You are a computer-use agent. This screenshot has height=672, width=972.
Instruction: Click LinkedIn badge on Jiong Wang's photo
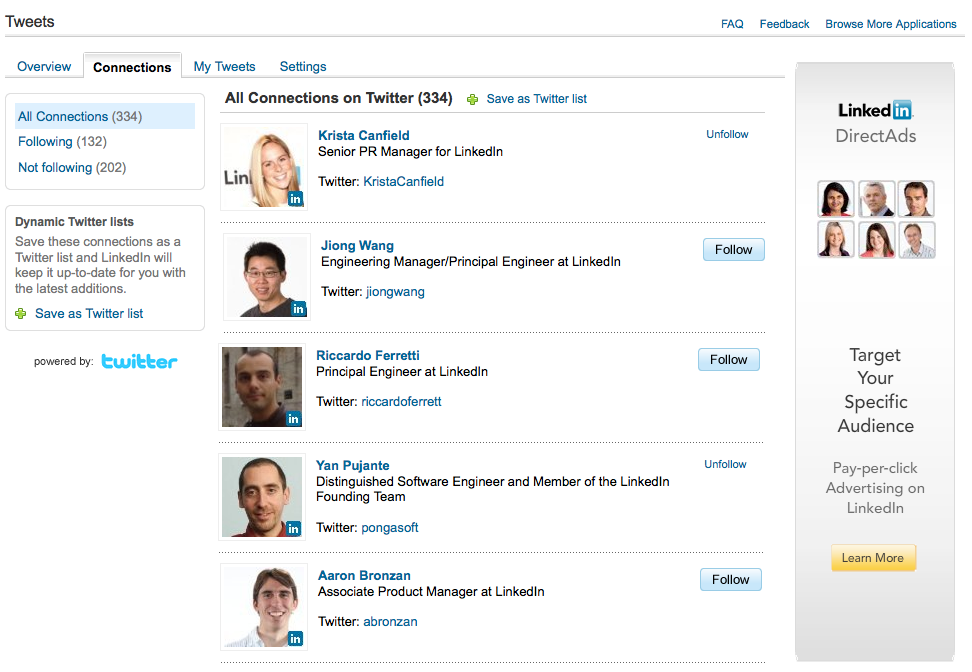pos(298,309)
